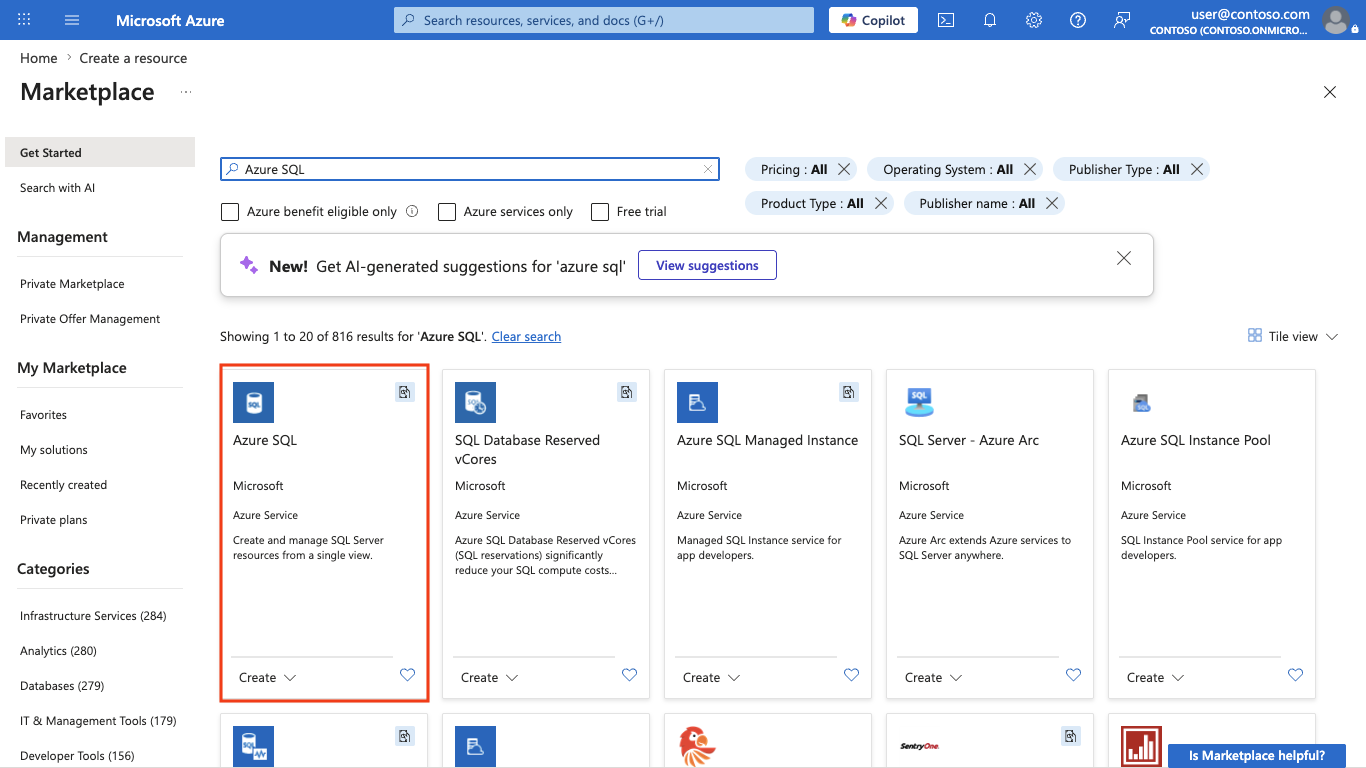Click the Copilot button
This screenshot has height=768, width=1366.
pyautogui.click(x=873, y=20)
